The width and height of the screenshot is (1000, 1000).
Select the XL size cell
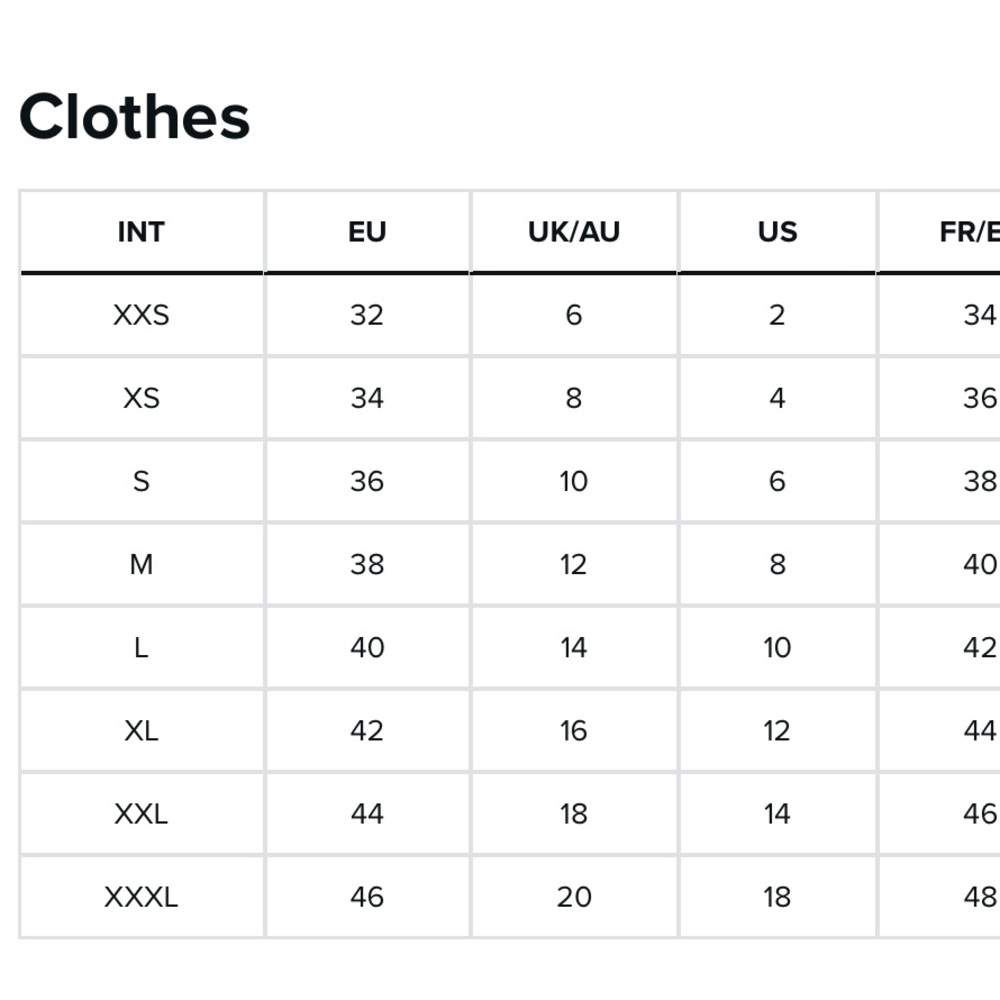(141, 730)
